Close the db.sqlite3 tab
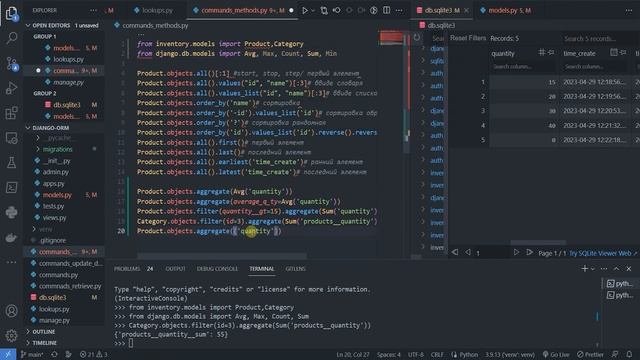This screenshot has height=360, width=640. tap(466, 11)
